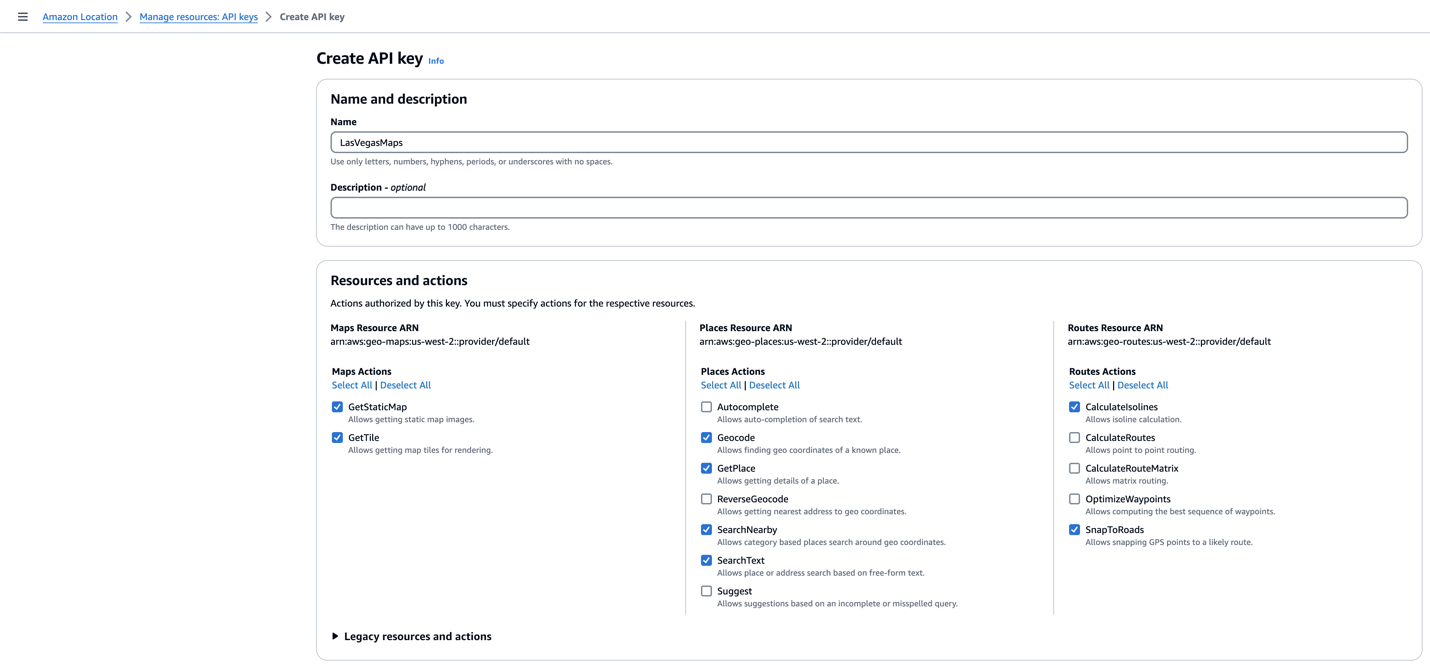Deselect All Places Actions

774,384
